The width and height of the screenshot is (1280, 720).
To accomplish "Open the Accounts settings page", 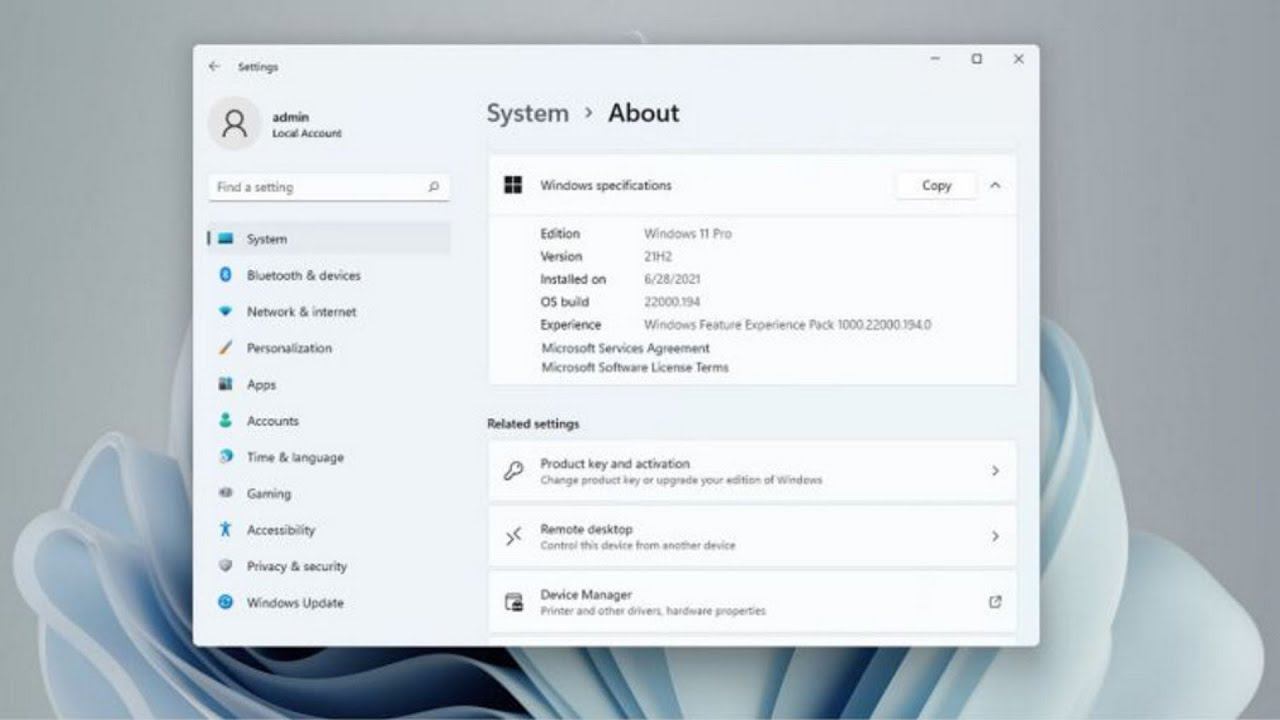I will coord(329,421).
